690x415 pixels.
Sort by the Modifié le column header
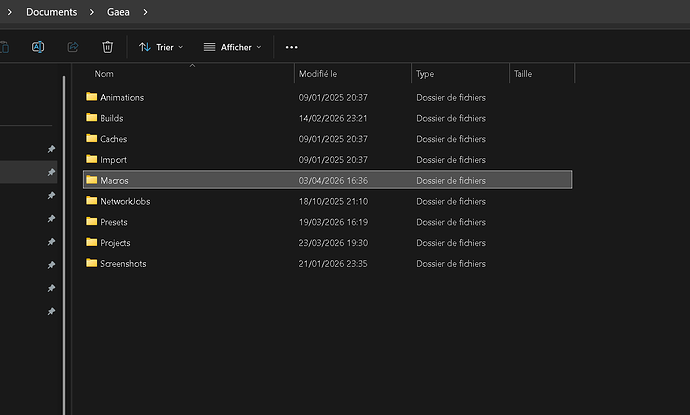[318, 74]
